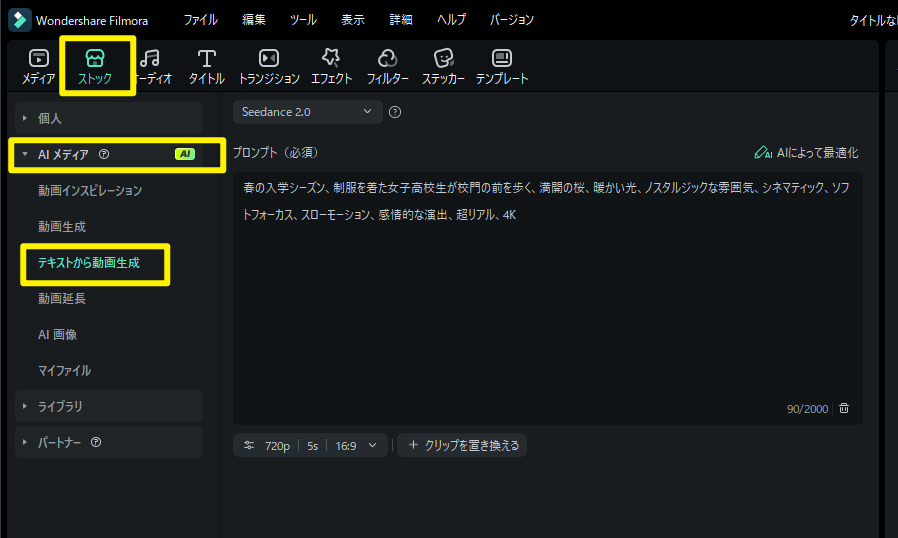
Task: Click the trash icon to clear the prompt
Action: 844,408
